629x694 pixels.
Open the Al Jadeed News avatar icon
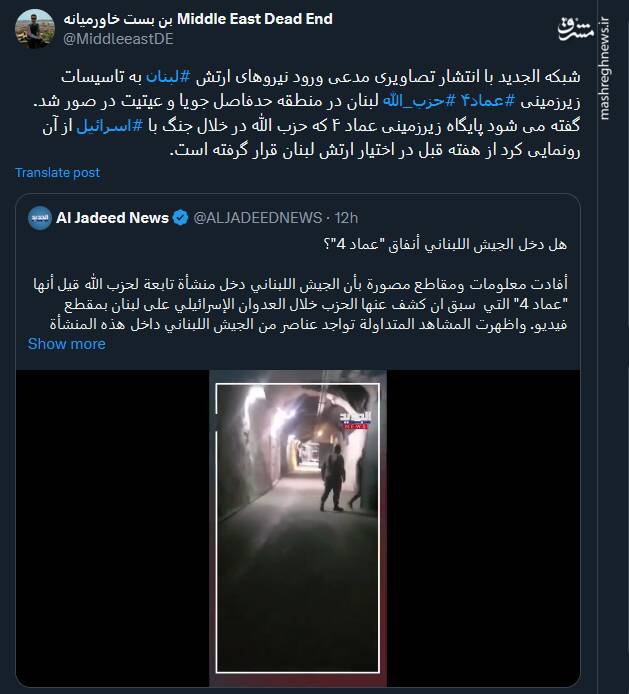[40, 218]
